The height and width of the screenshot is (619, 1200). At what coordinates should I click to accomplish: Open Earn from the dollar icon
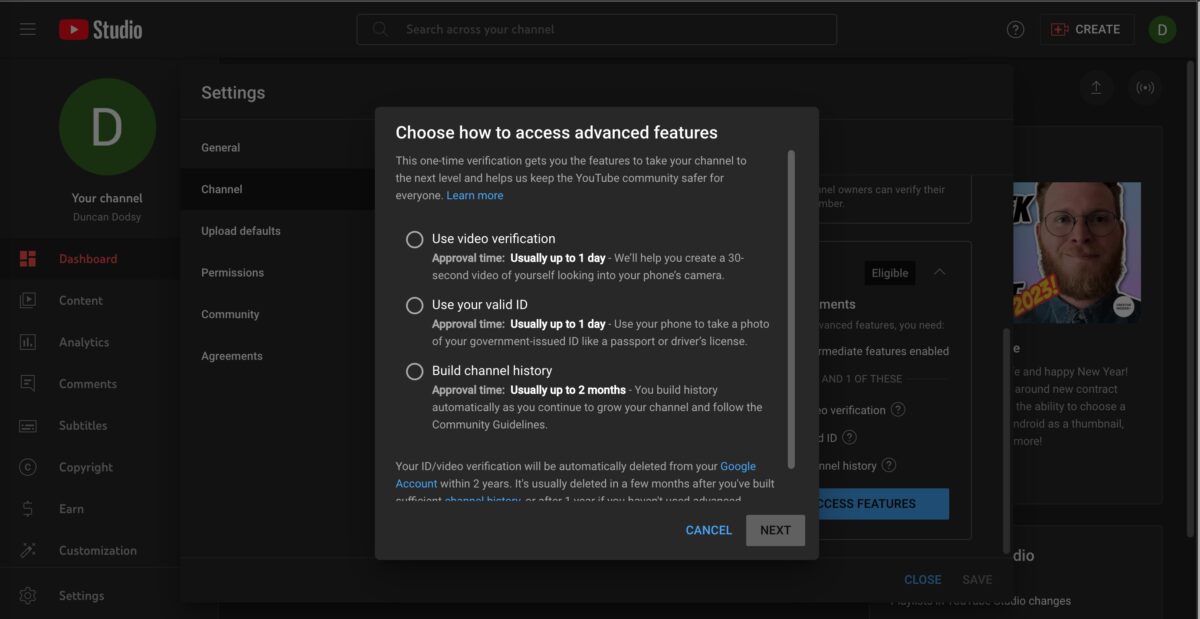click(28, 509)
